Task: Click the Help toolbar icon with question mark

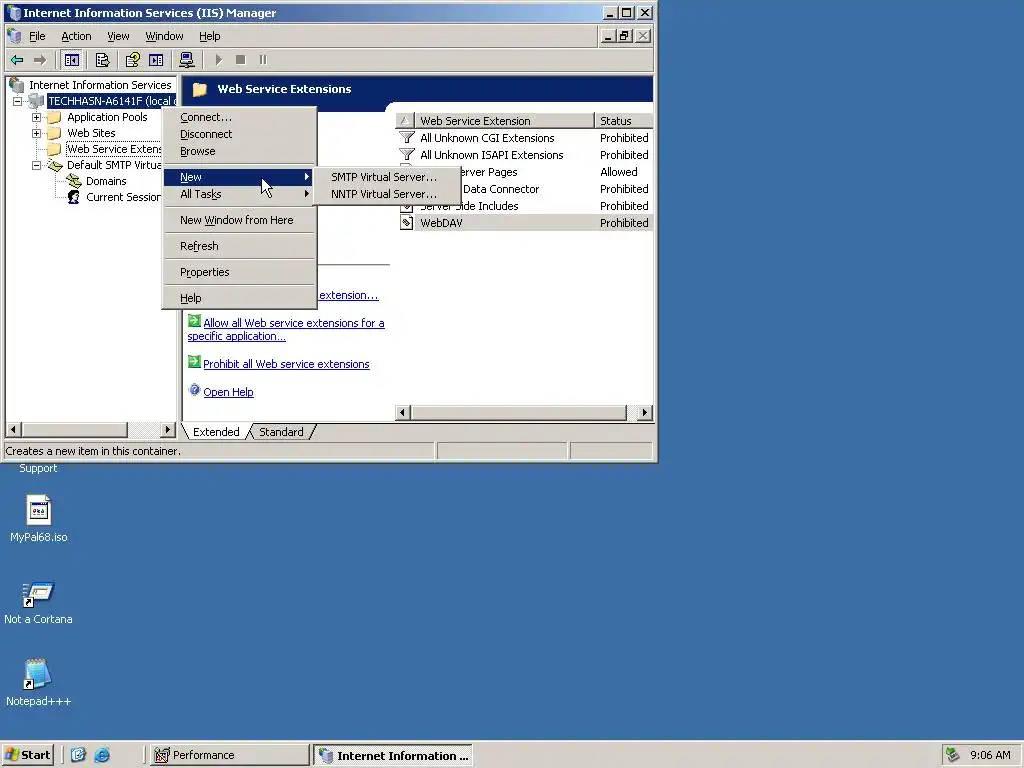Action: click(133, 60)
